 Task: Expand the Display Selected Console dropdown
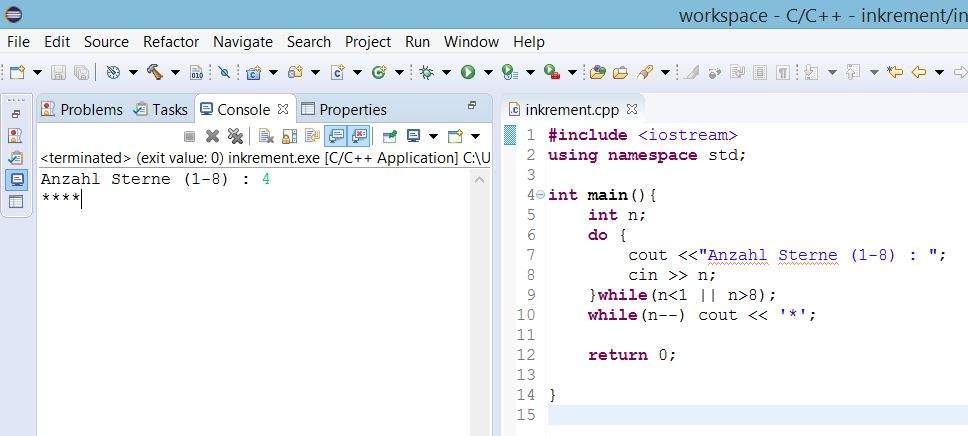(x=434, y=136)
